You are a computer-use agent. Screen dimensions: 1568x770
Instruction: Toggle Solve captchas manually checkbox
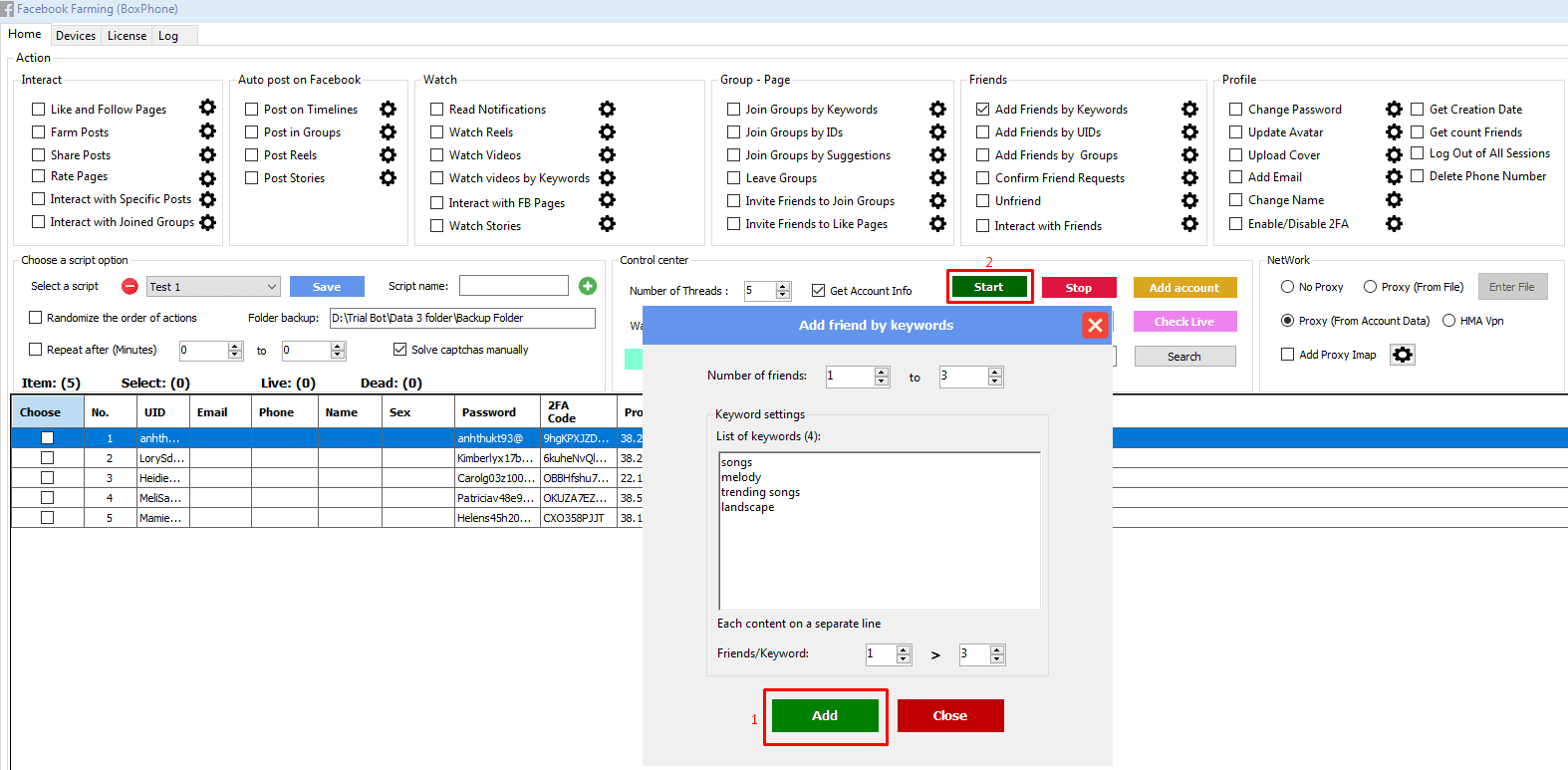point(399,349)
